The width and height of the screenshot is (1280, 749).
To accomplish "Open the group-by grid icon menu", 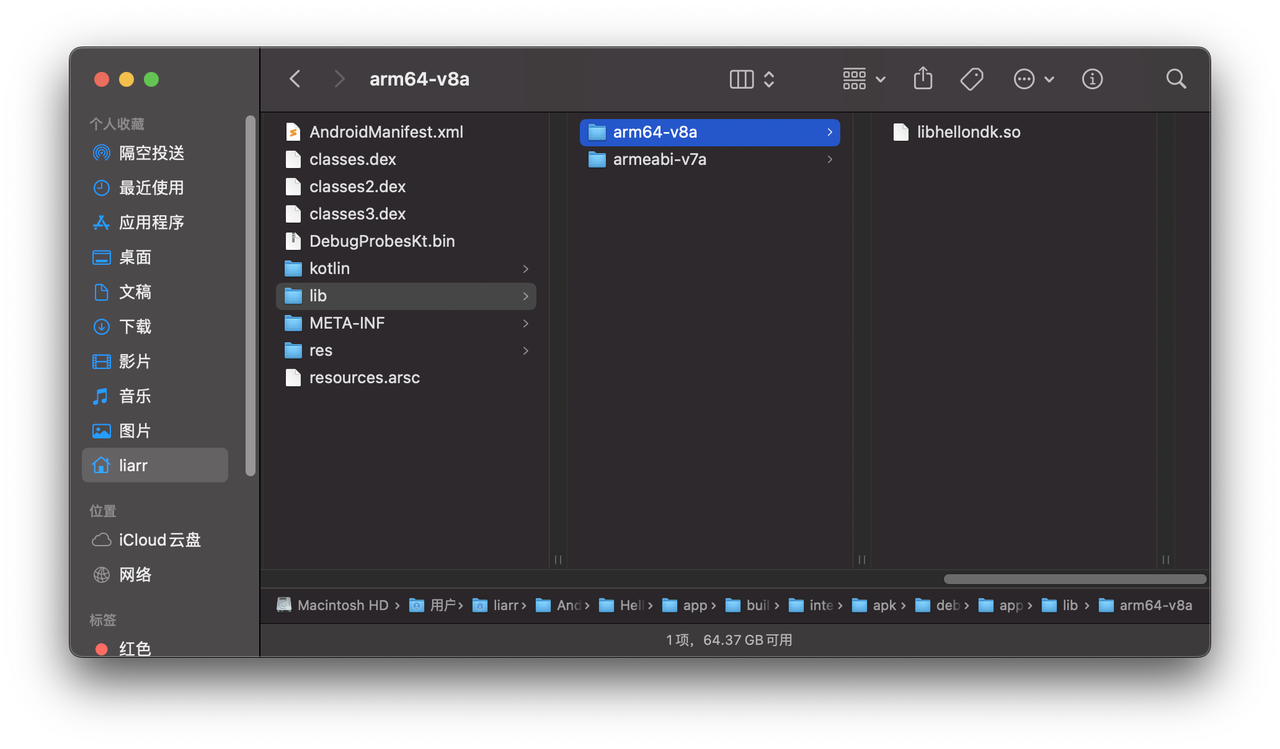I will pyautogui.click(x=854, y=79).
